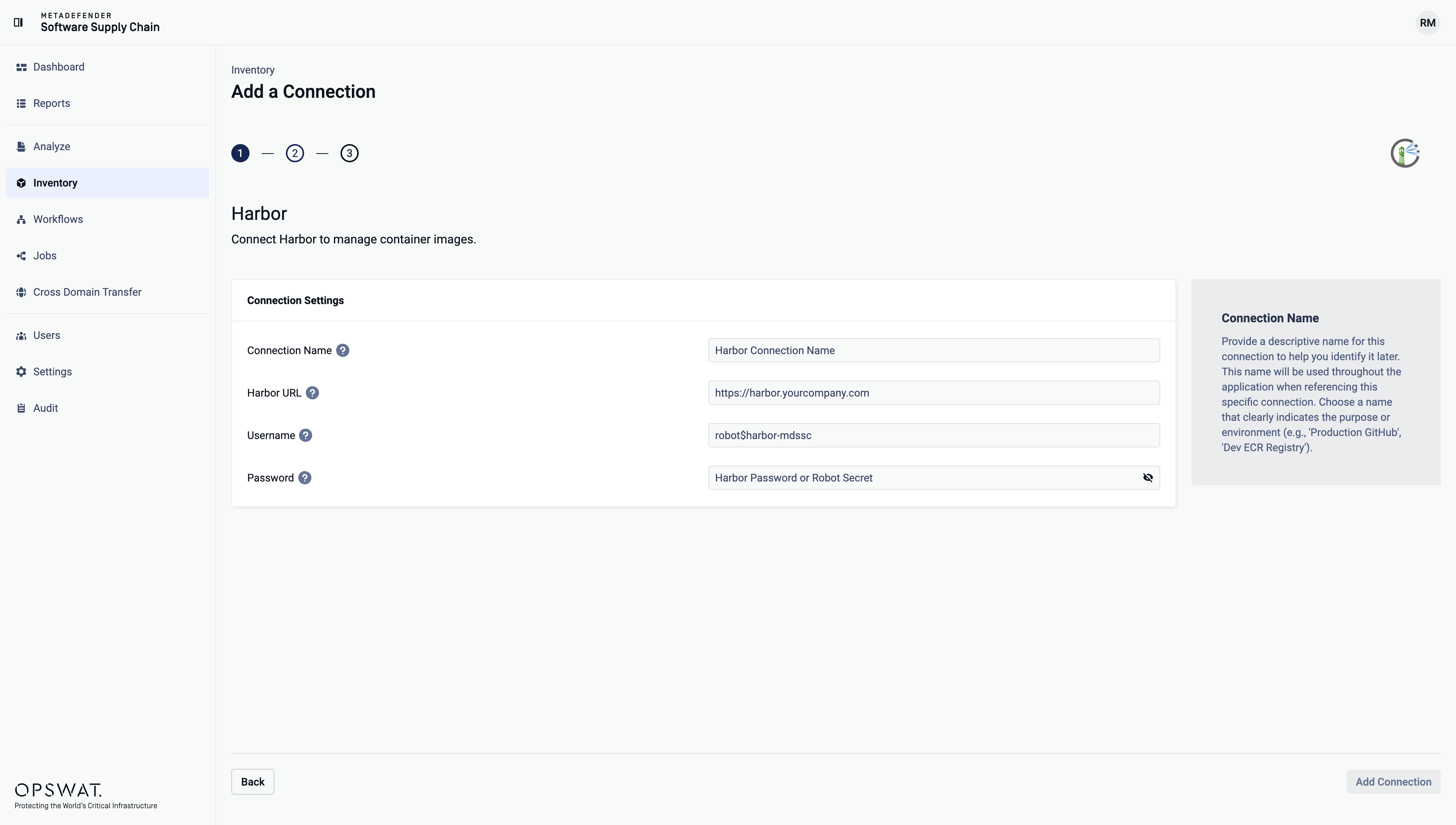Open the Settings page
This screenshot has height=825, width=1456.
108,372
